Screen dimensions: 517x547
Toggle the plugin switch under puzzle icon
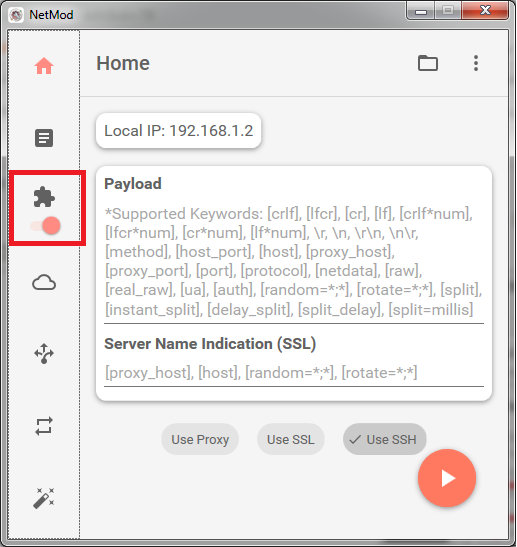click(45, 226)
